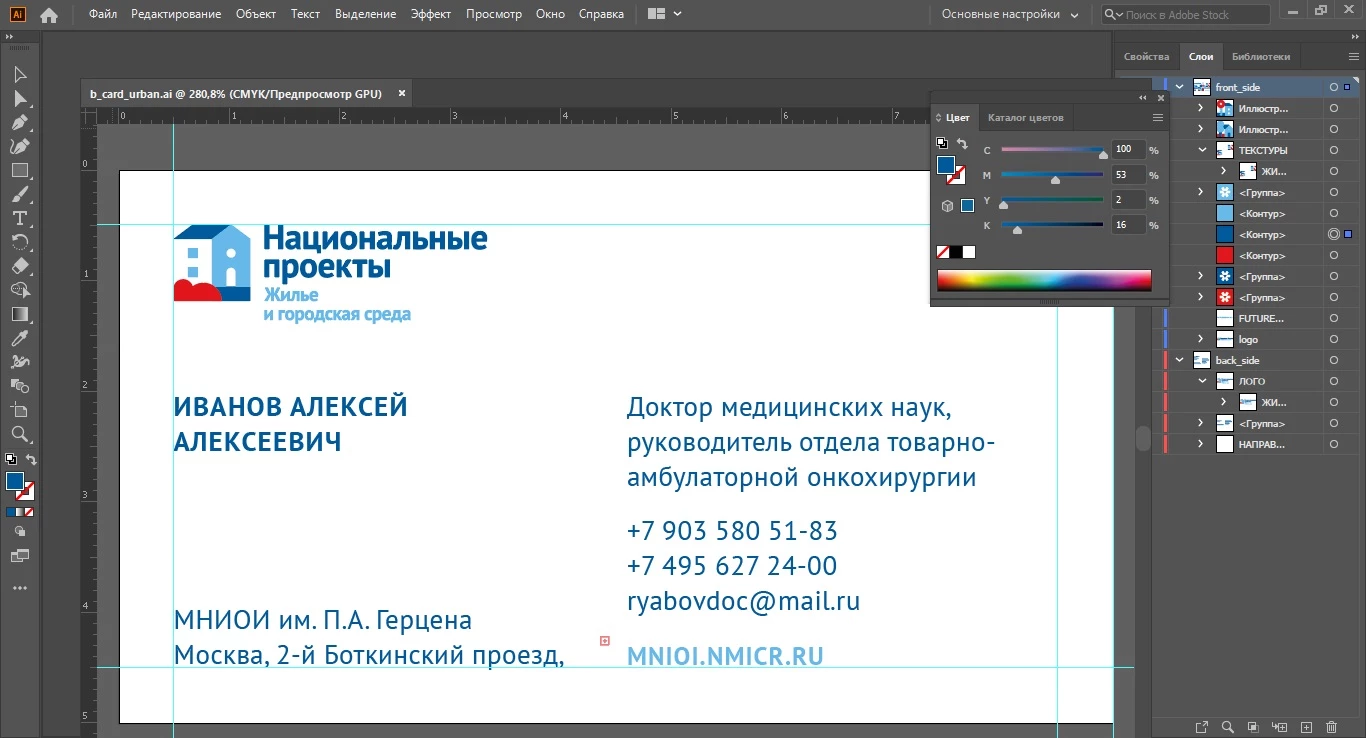Click black swatch in Color panel

point(956,252)
